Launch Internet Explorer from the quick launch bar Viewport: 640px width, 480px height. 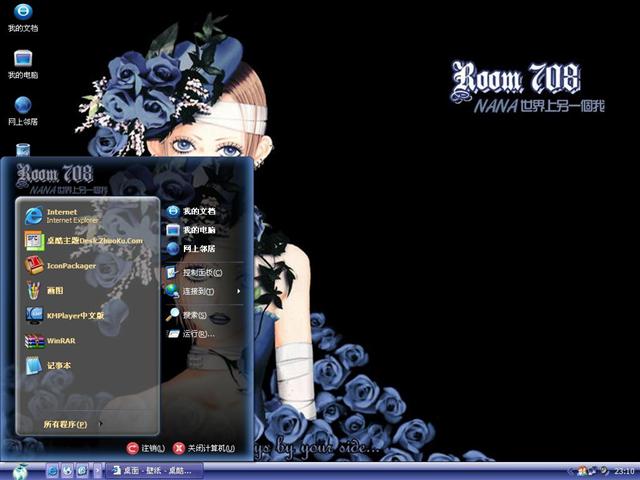[53, 471]
